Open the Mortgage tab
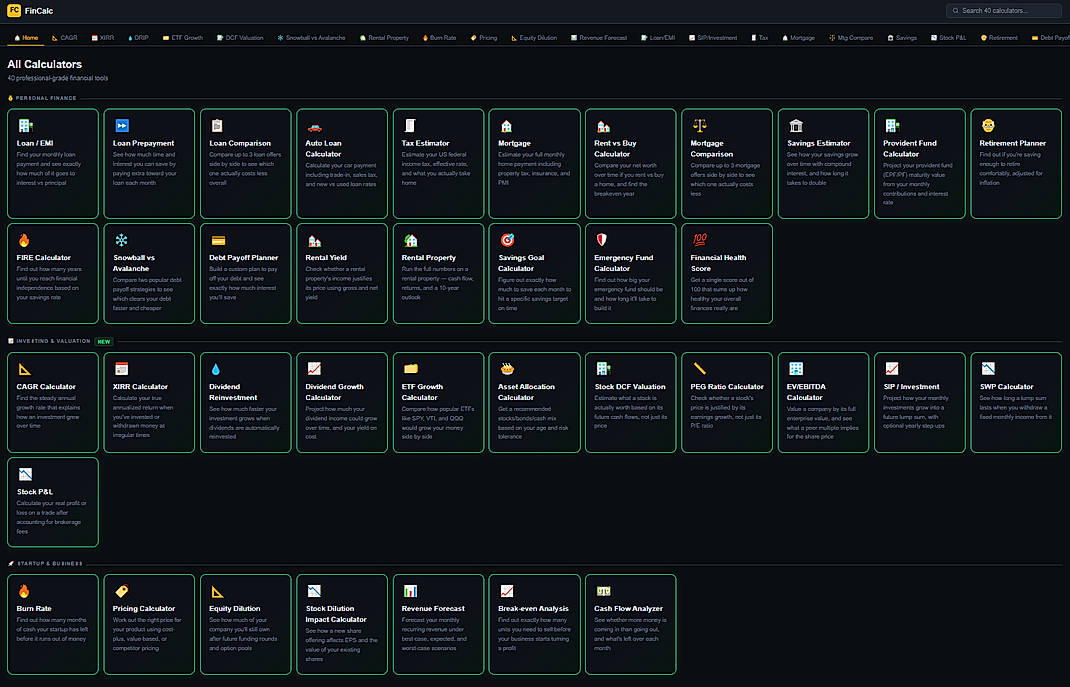This screenshot has height=687, width=1070. (x=798, y=38)
